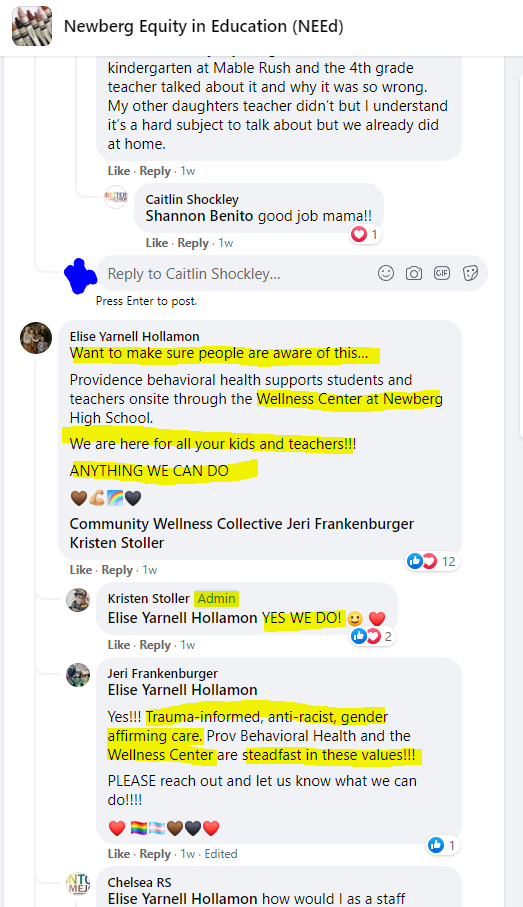Open the sticker picker icon
Image resolution: width=523 pixels, height=907 pixels.
tap(470, 273)
